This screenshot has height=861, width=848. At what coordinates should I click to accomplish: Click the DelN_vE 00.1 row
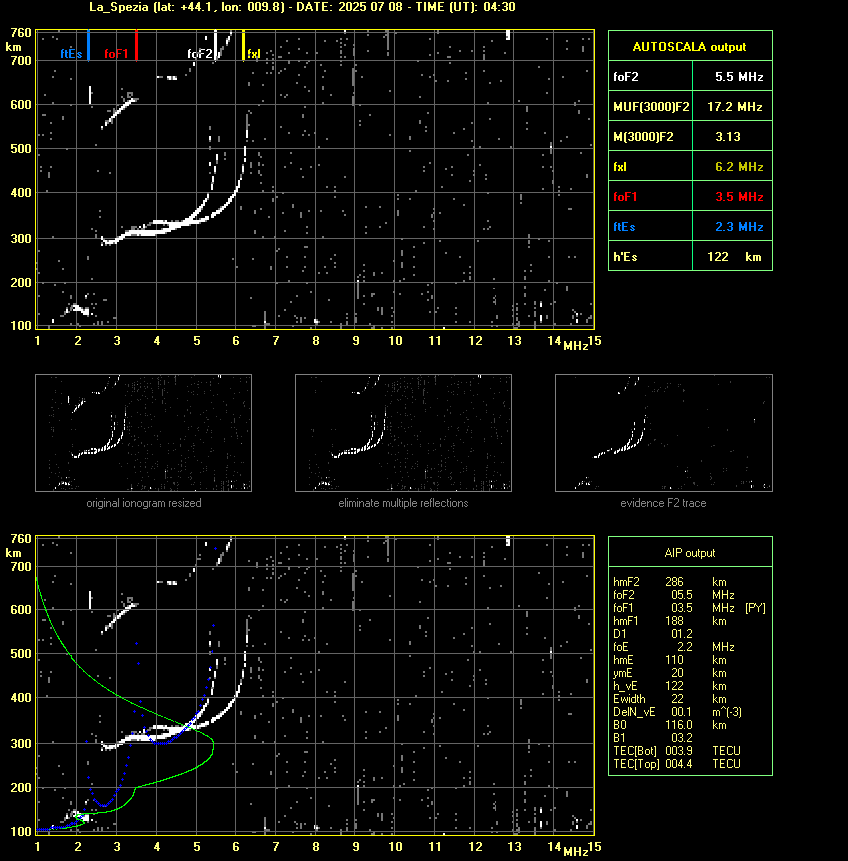678,712
